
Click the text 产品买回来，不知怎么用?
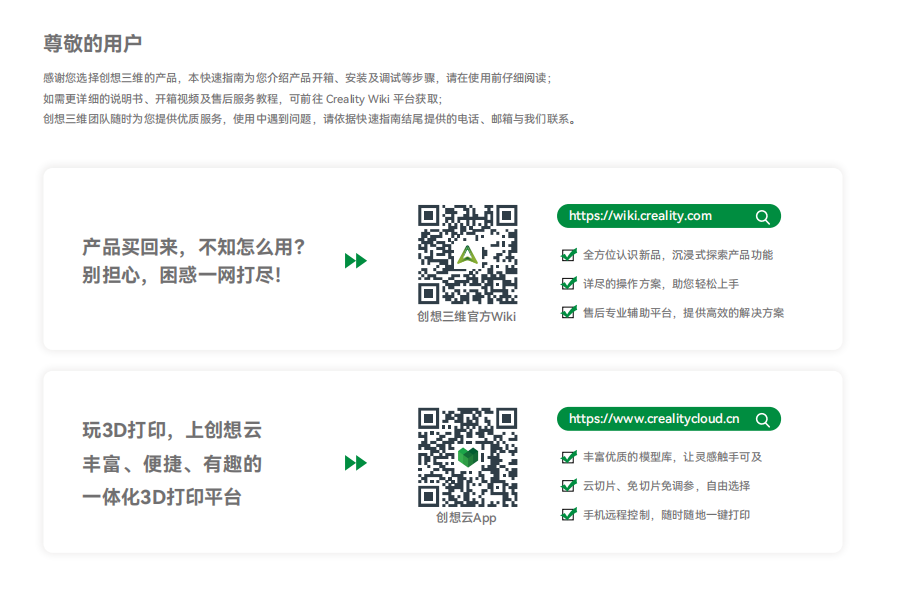193,248
